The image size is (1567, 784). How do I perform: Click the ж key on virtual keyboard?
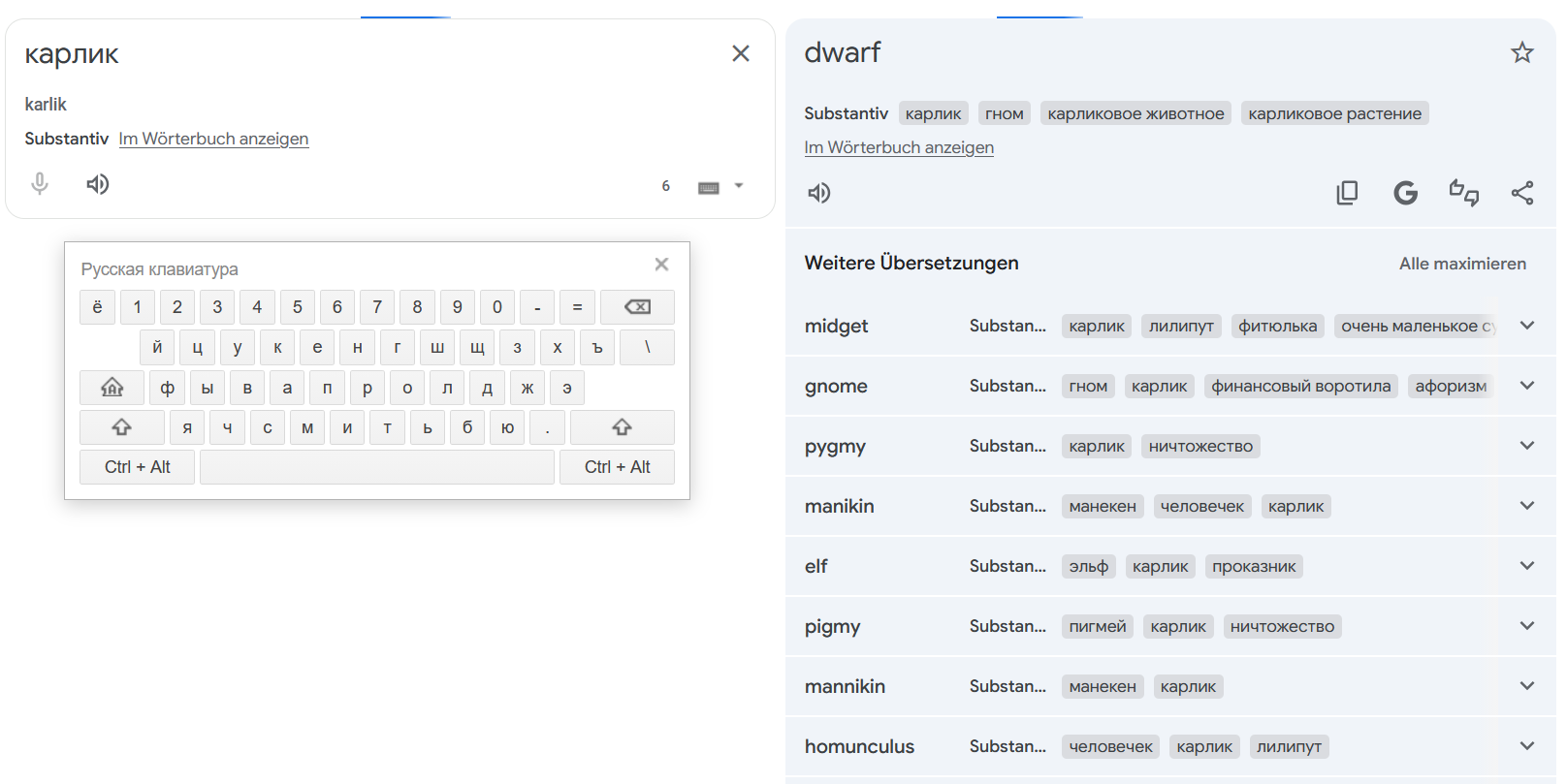point(528,388)
